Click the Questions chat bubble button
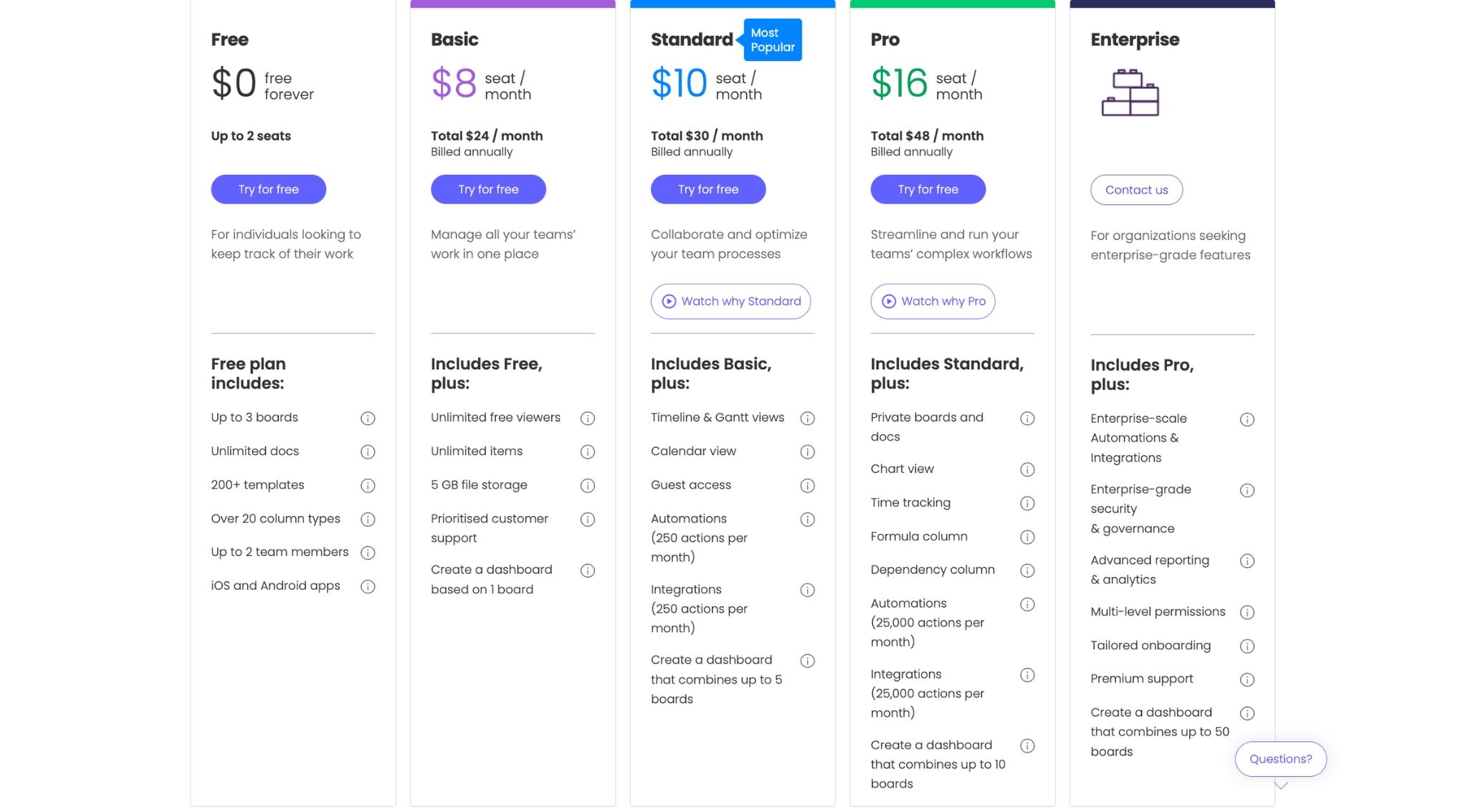The height and width of the screenshot is (812, 1468). point(1281,758)
